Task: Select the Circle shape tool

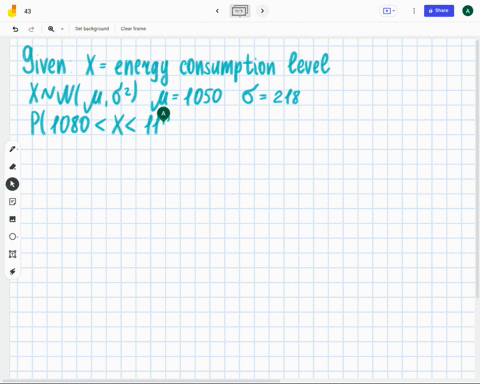Action: pos(12,237)
